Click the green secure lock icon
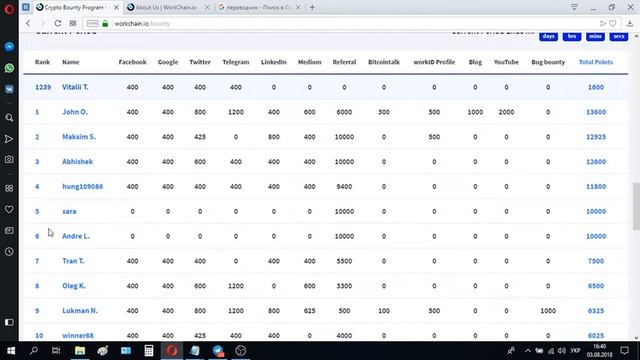 point(105,24)
